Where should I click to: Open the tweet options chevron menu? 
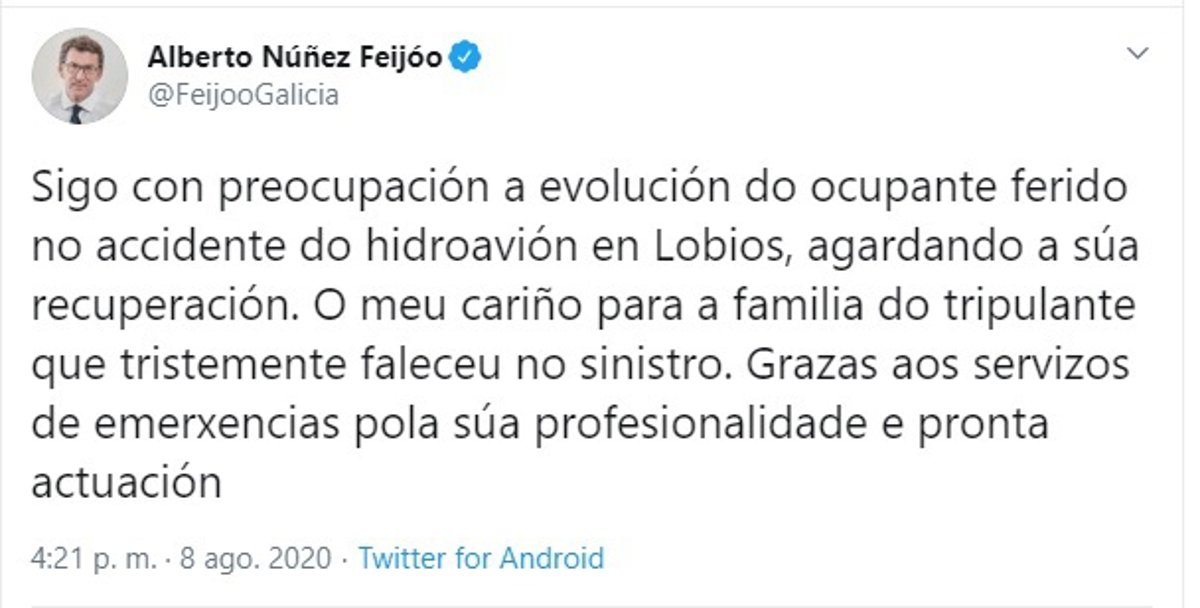[1137, 54]
